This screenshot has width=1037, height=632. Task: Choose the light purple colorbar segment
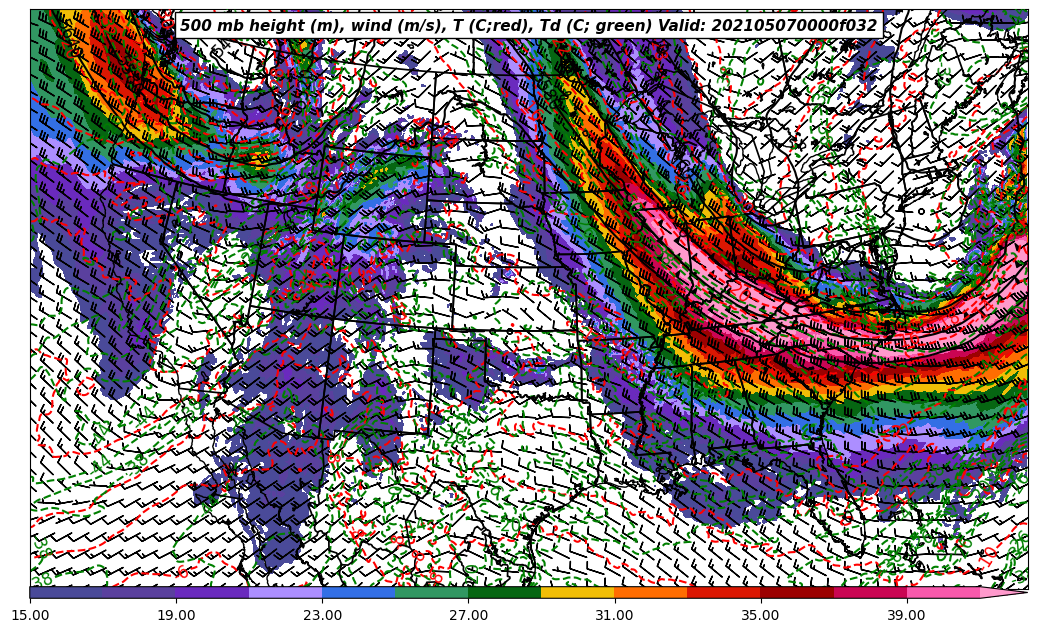pyautogui.click(x=285, y=592)
